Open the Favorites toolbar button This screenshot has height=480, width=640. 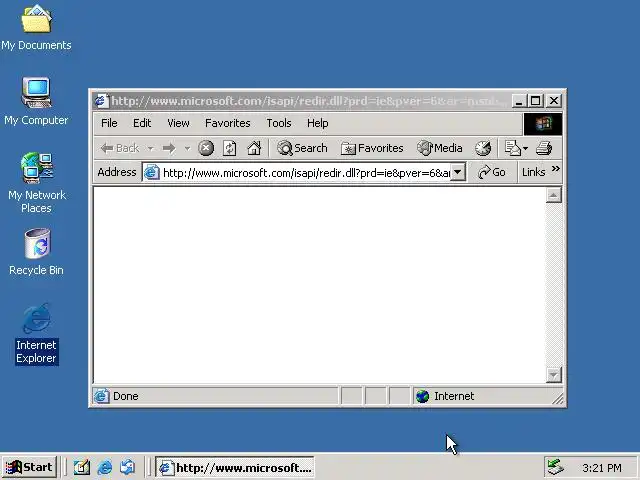tap(372, 148)
